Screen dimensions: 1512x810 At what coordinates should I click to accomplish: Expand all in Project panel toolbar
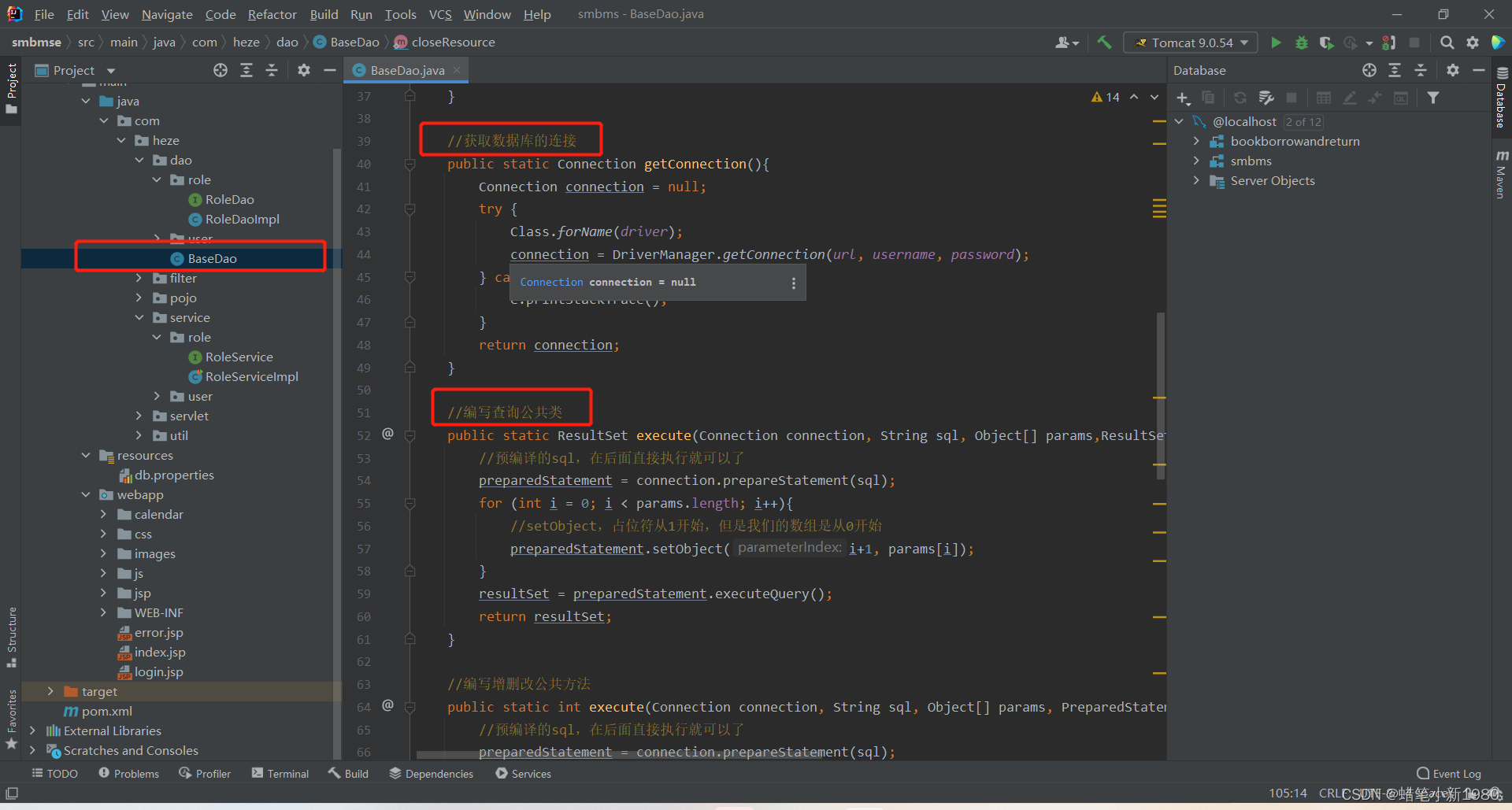tap(246, 70)
